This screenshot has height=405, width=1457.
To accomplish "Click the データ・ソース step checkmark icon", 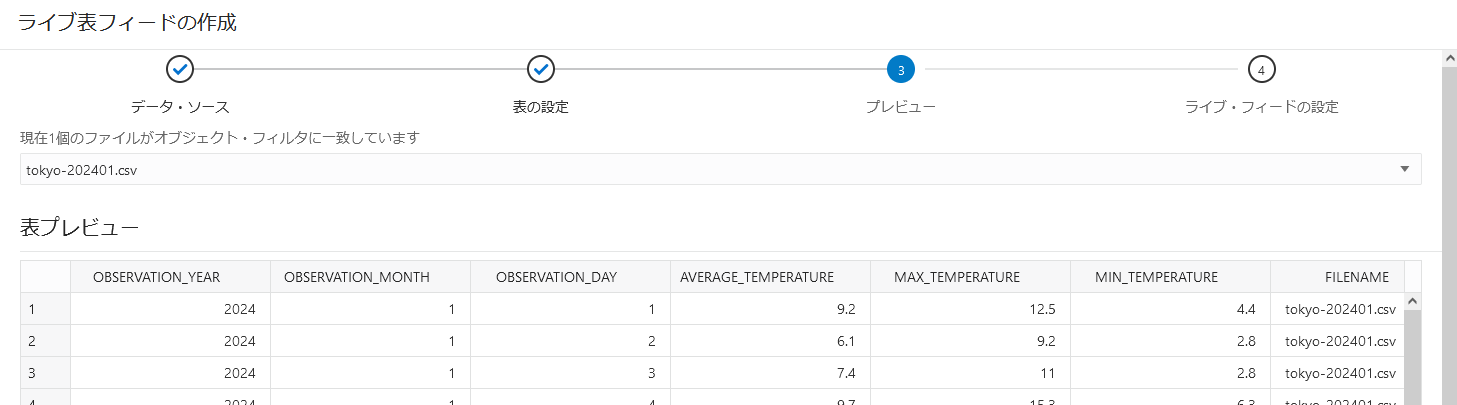I will click(x=180, y=70).
